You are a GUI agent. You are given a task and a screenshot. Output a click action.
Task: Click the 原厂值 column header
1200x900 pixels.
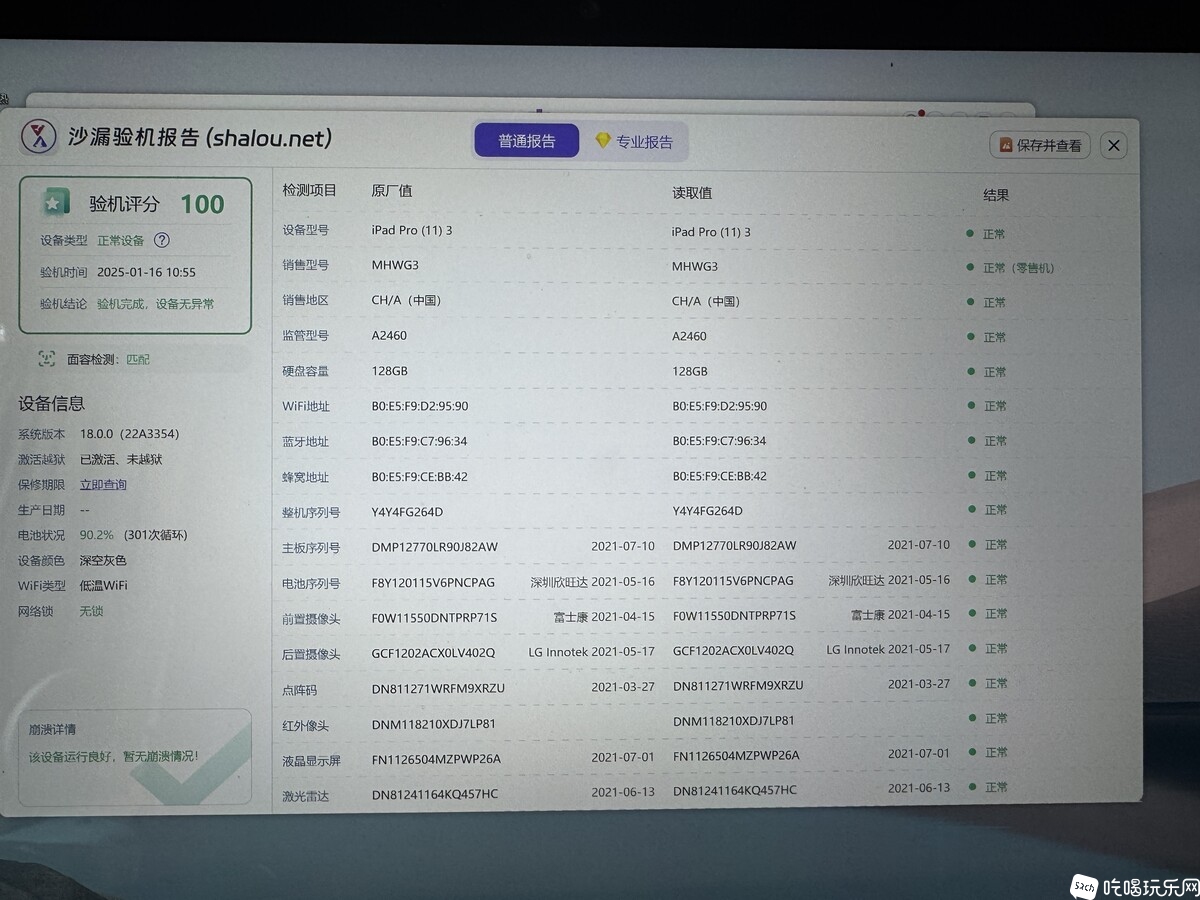(x=392, y=191)
